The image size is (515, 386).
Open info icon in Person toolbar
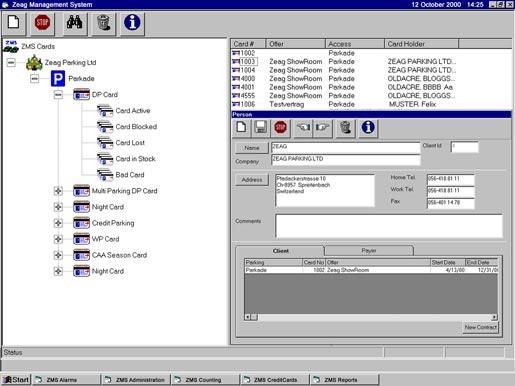(368, 127)
